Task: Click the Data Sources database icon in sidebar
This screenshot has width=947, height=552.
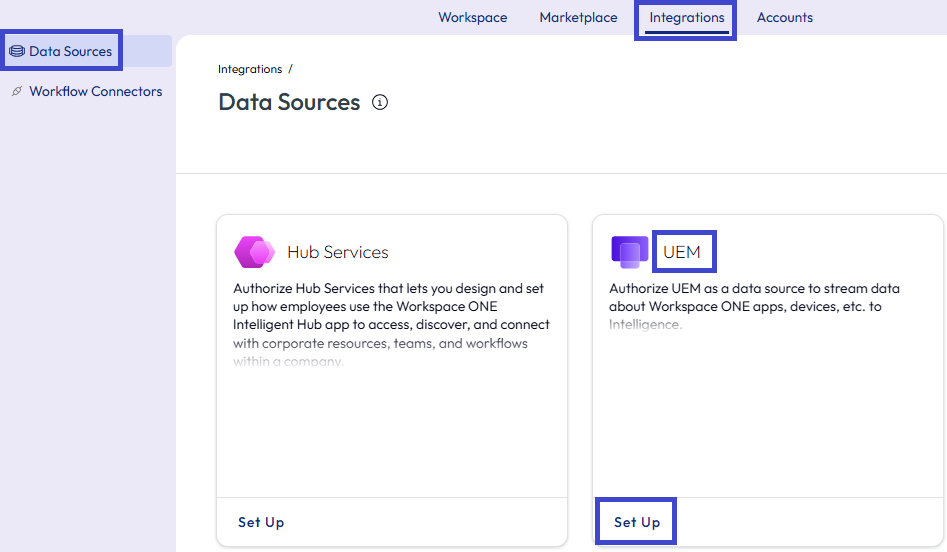Action: 17,51
